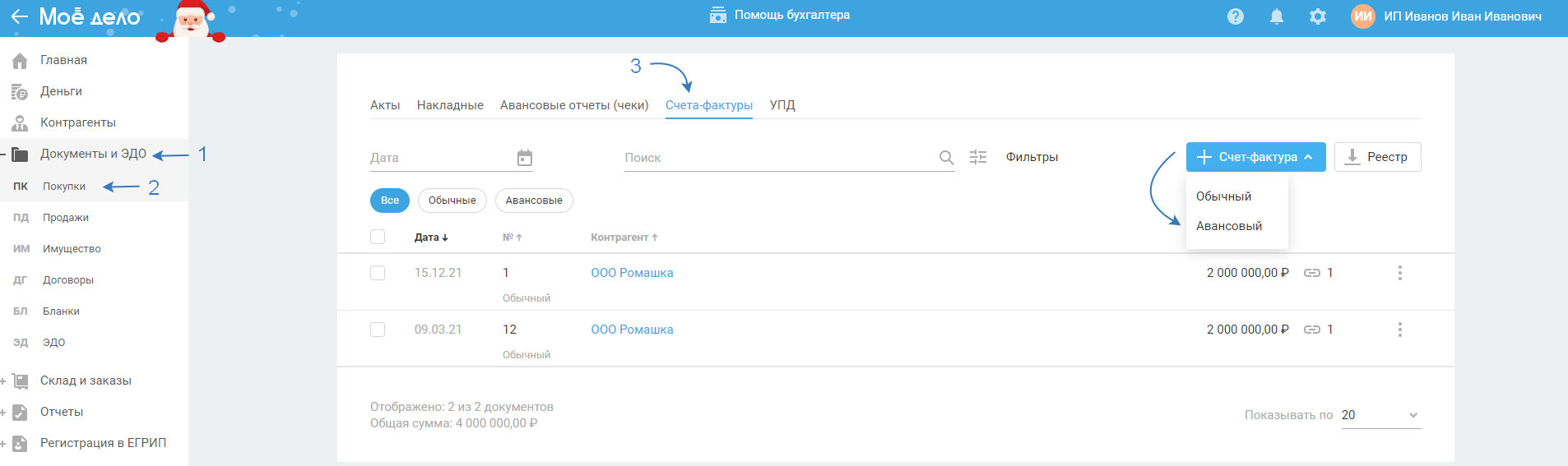
Task: Open three-dot menu for invoice dated 15.12.21
Action: [x=1399, y=273]
